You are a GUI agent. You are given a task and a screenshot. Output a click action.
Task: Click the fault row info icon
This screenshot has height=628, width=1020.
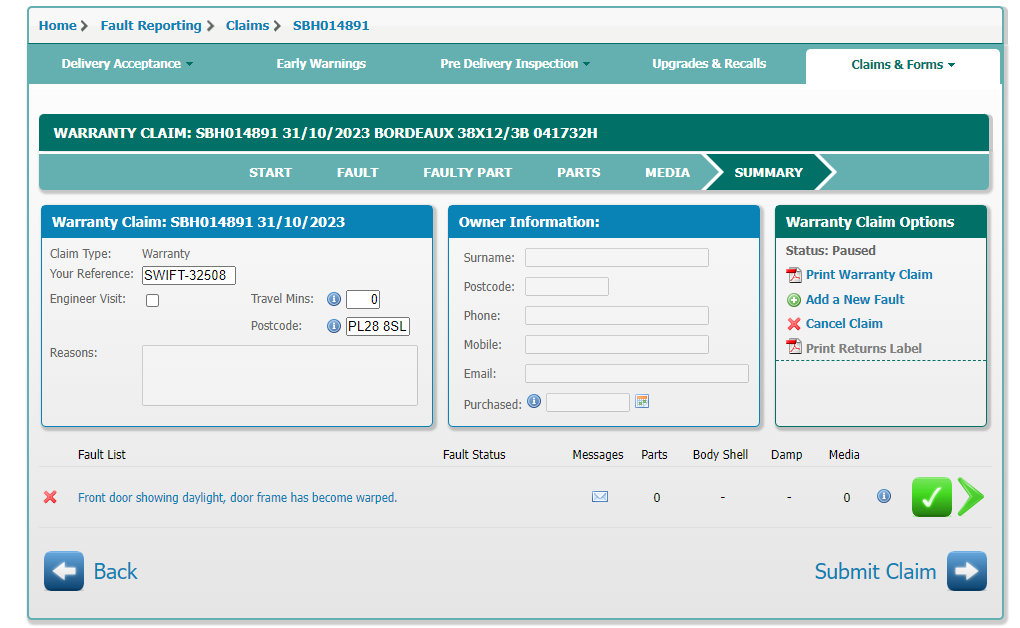[884, 496]
